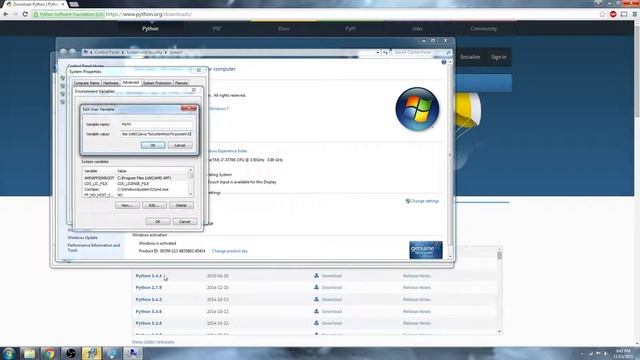Click the Control Panel help icon

(x=444, y=62)
